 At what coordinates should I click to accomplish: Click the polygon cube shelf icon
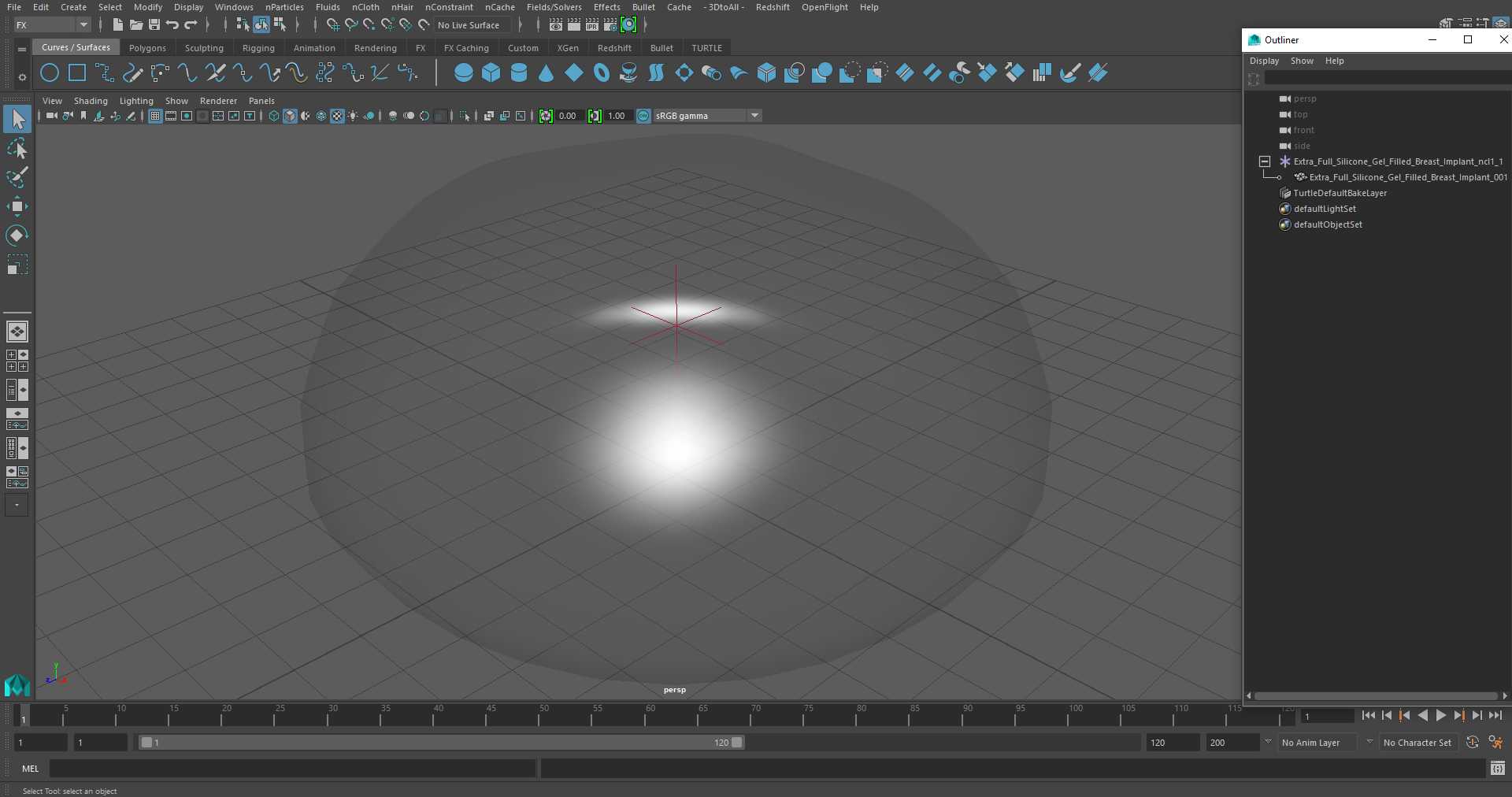click(x=491, y=73)
